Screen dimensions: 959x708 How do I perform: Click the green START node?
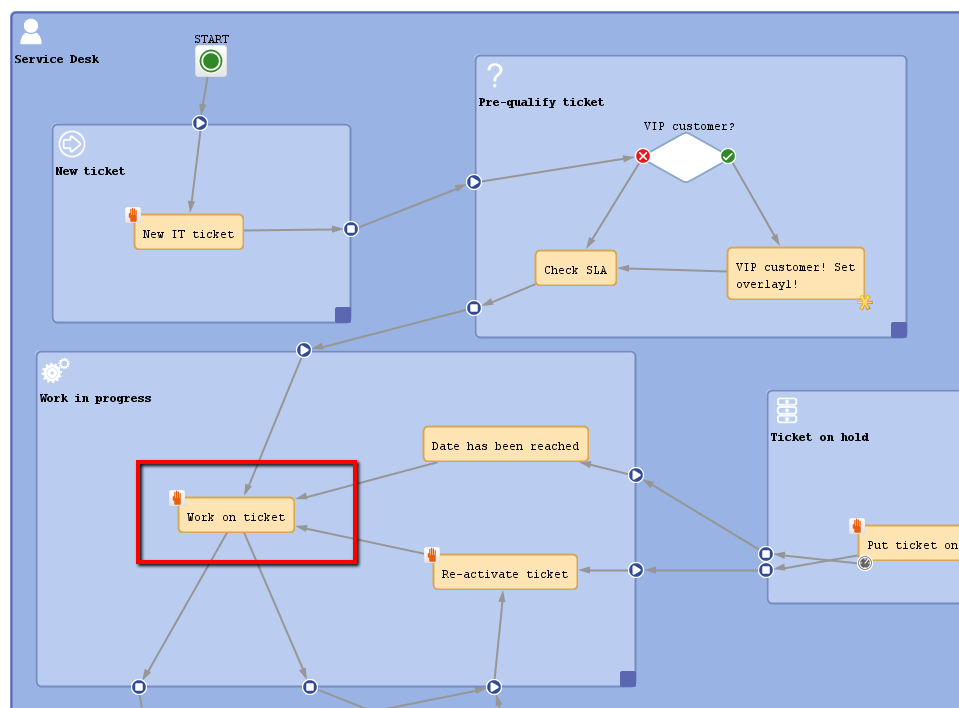[211, 61]
